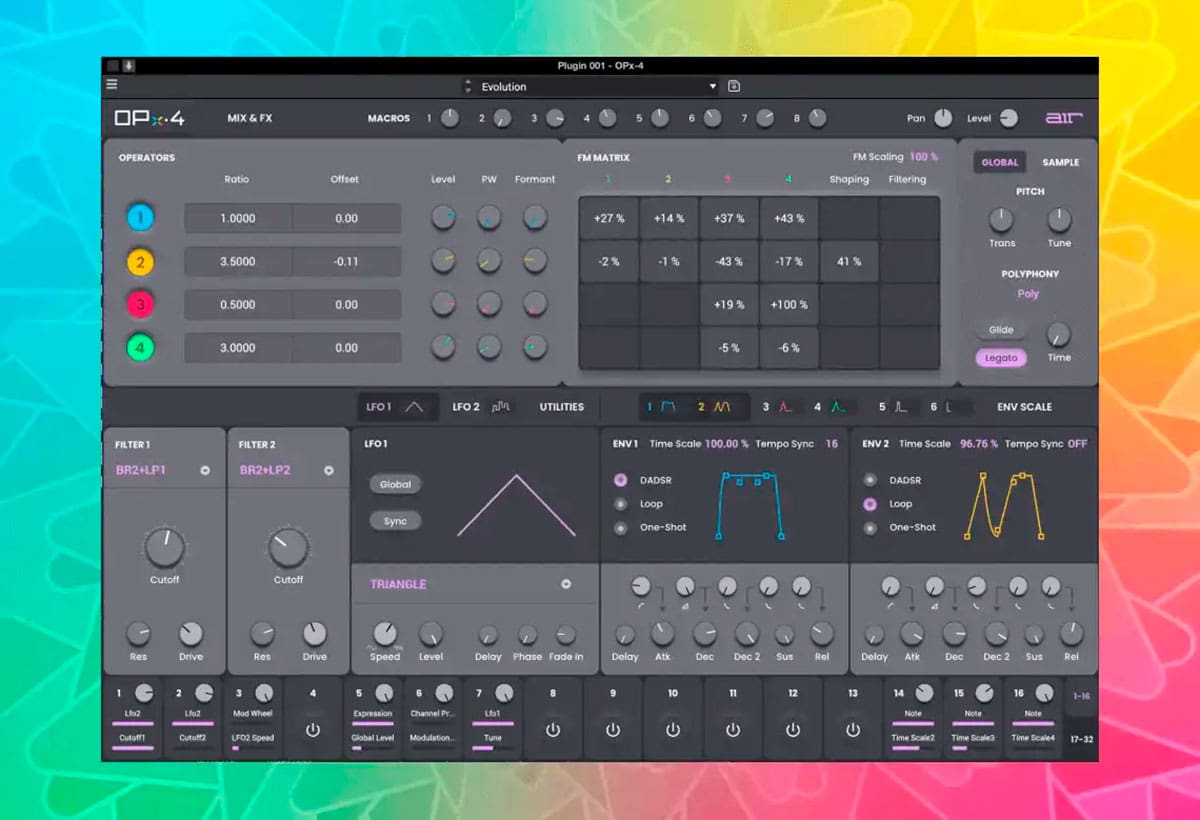Select operator 2 yellow circle
1200x820 pixels.
click(x=140, y=262)
